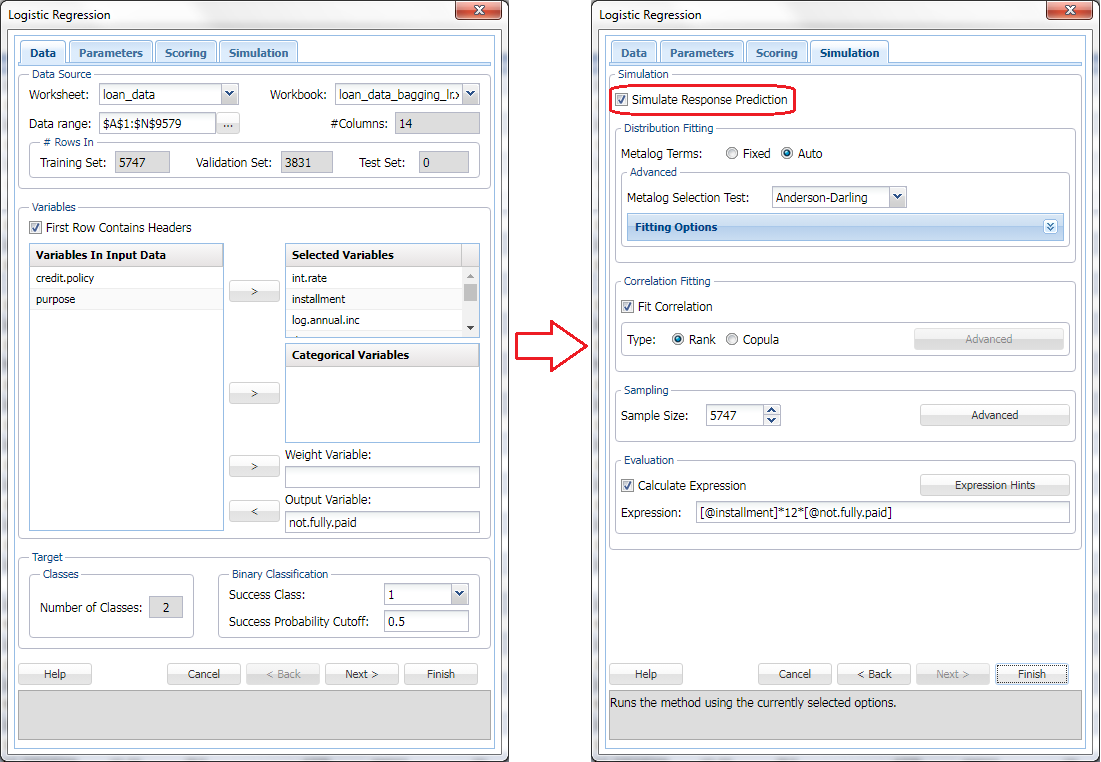This screenshot has height=762, width=1101.
Task: Click the Expression input field
Action: (881, 513)
